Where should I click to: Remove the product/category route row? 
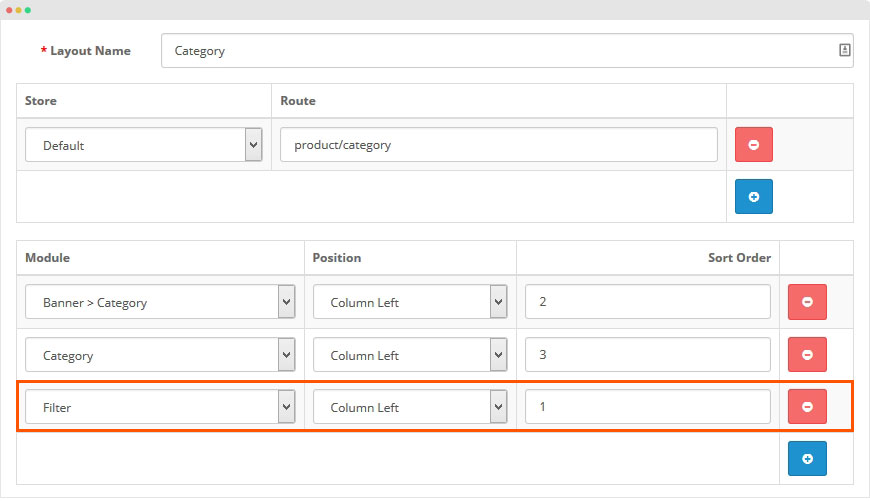[x=753, y=145]
